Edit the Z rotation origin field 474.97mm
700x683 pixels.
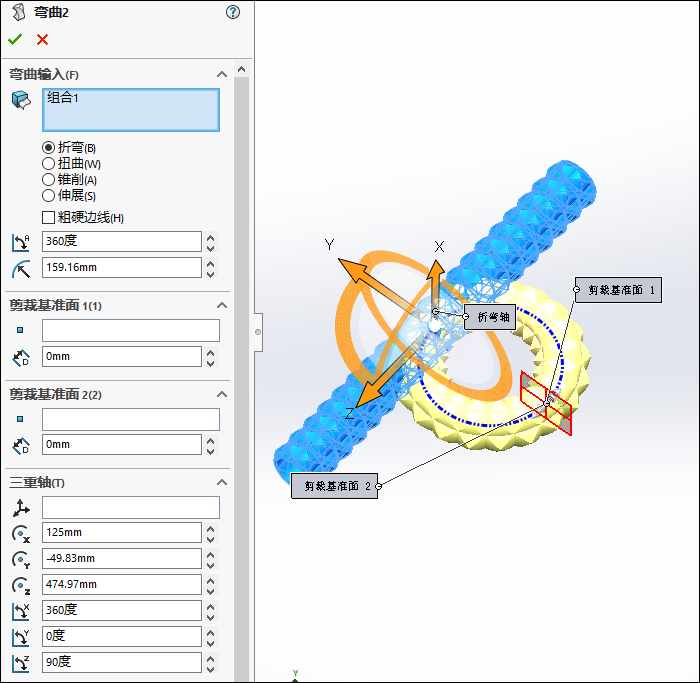pos(121,584)
